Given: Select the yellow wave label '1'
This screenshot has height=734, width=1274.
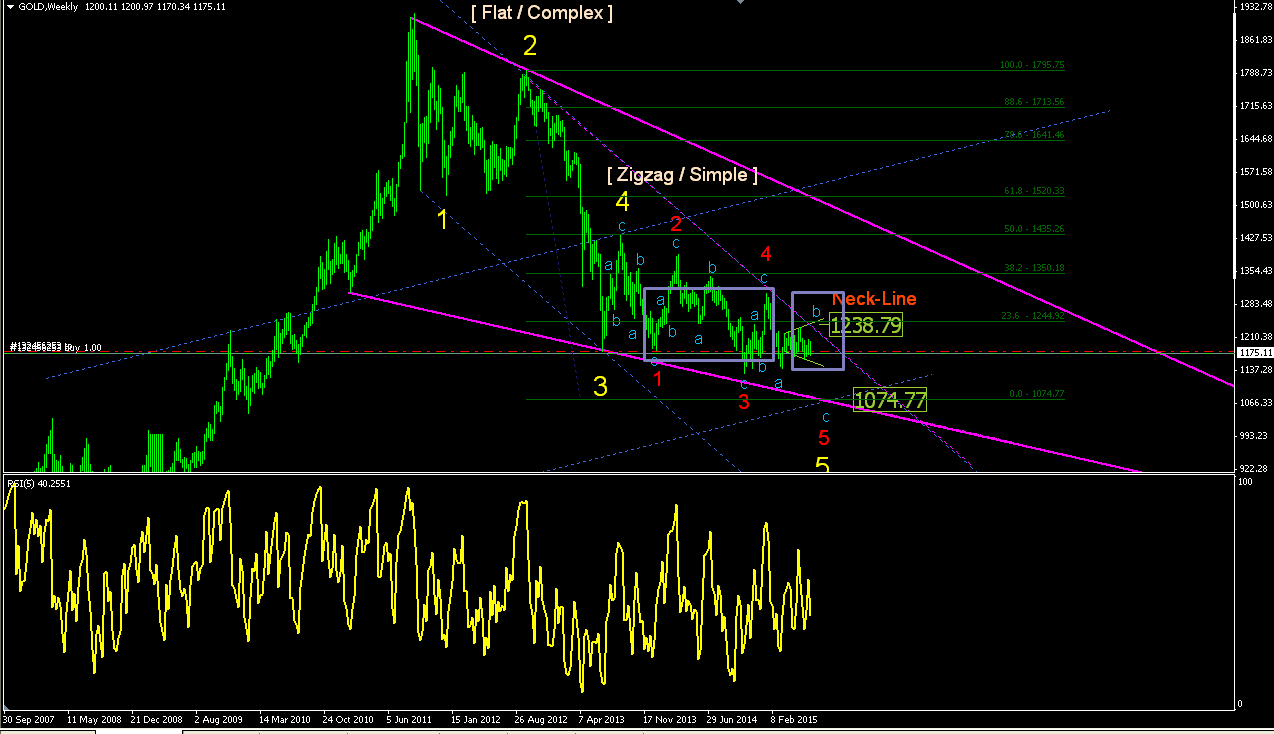Looking at the screenshot, I should click(x=443, y=219).
